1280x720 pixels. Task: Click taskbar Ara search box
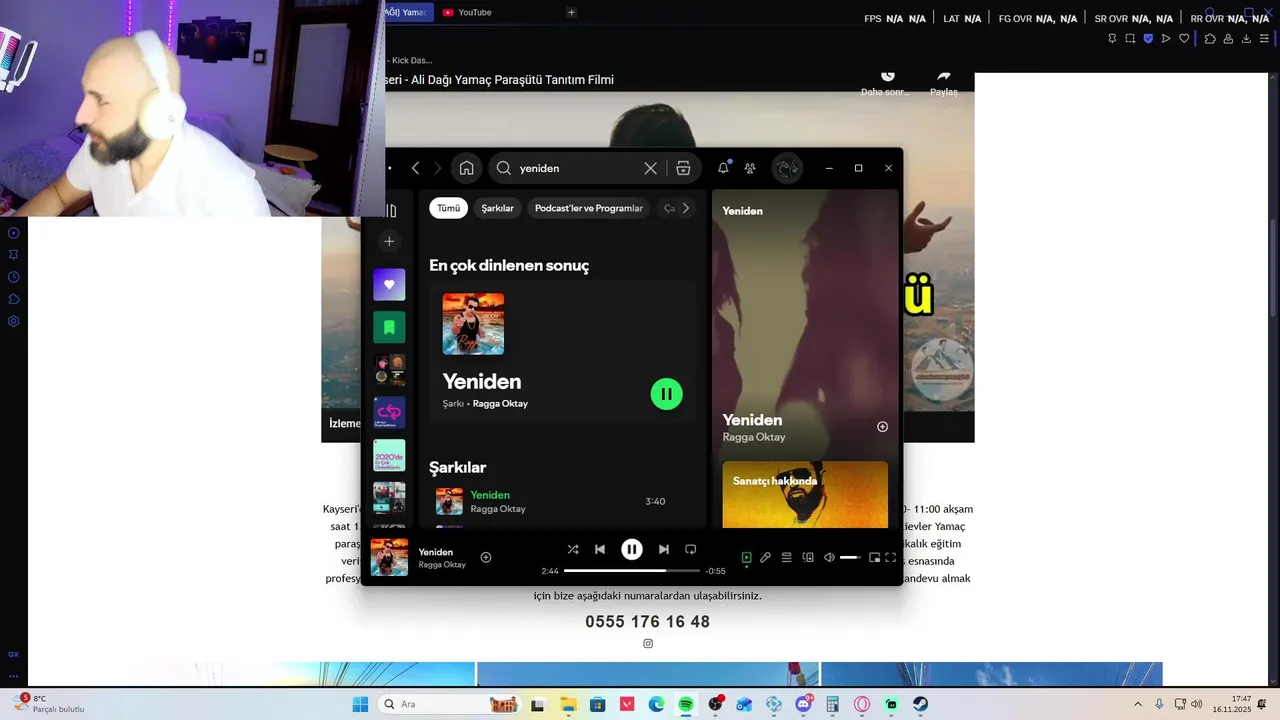coord(450,704)
